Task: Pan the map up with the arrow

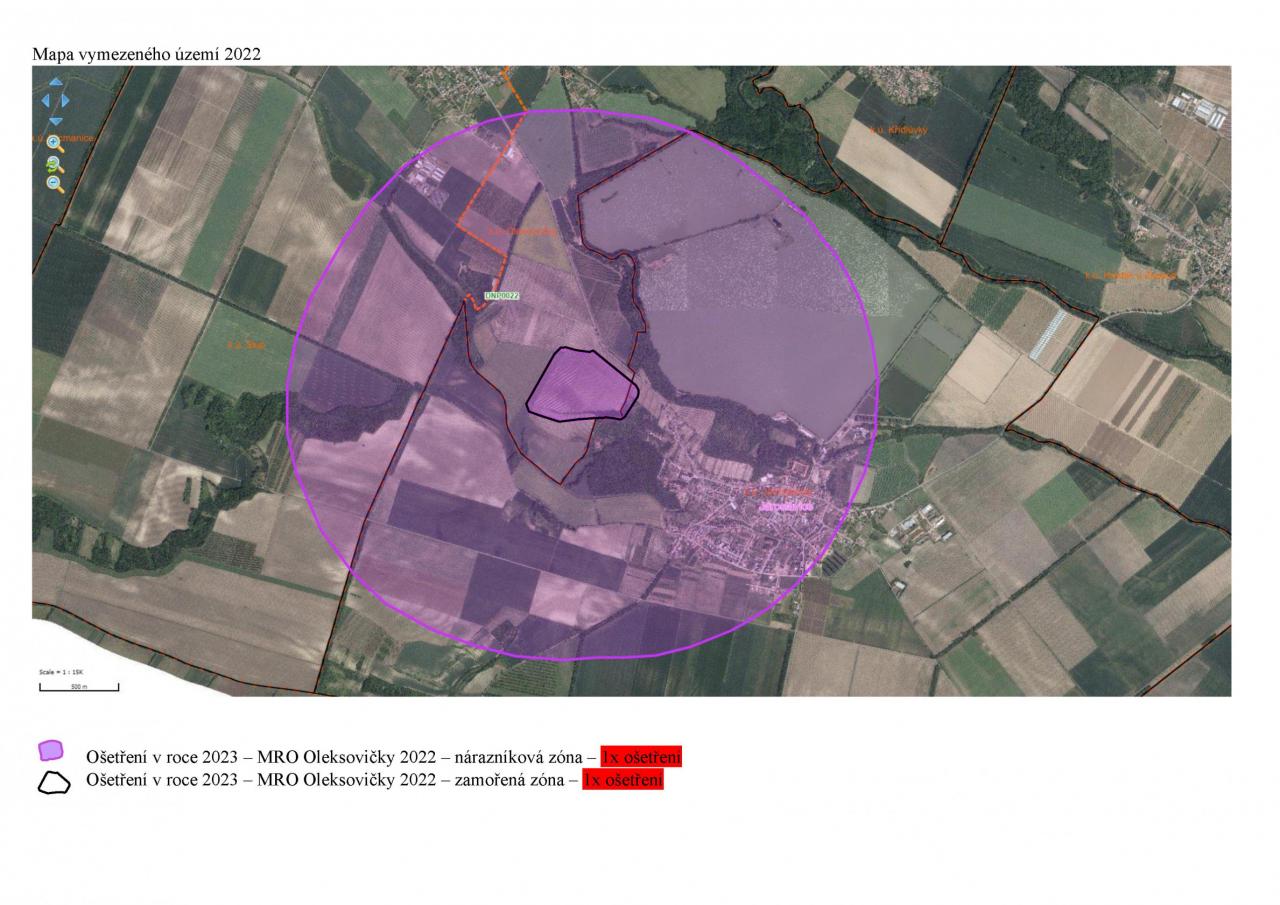Action: point(55,82)
